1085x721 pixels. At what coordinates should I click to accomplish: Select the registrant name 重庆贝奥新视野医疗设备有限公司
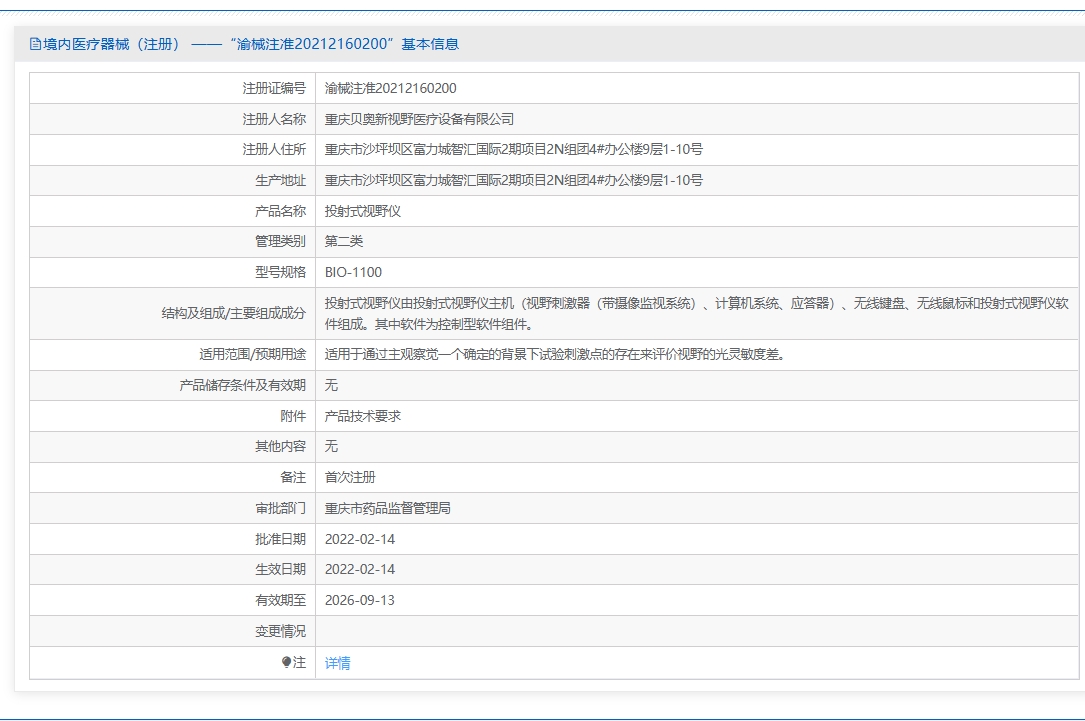point(419,119)
